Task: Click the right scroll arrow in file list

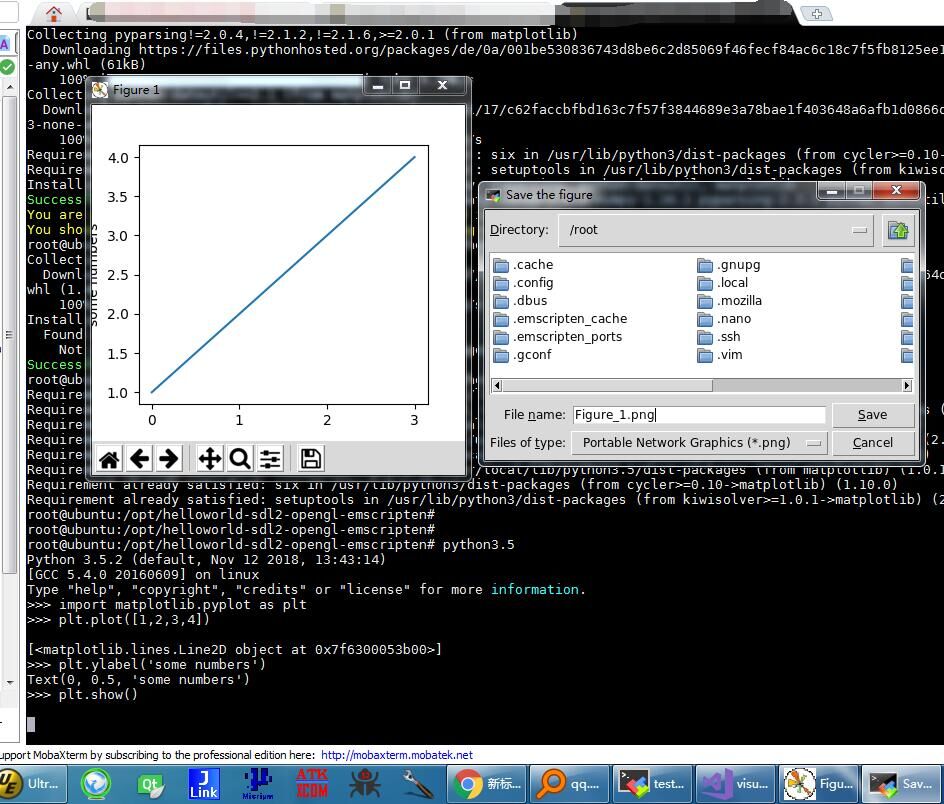Action: pos(907,385)
